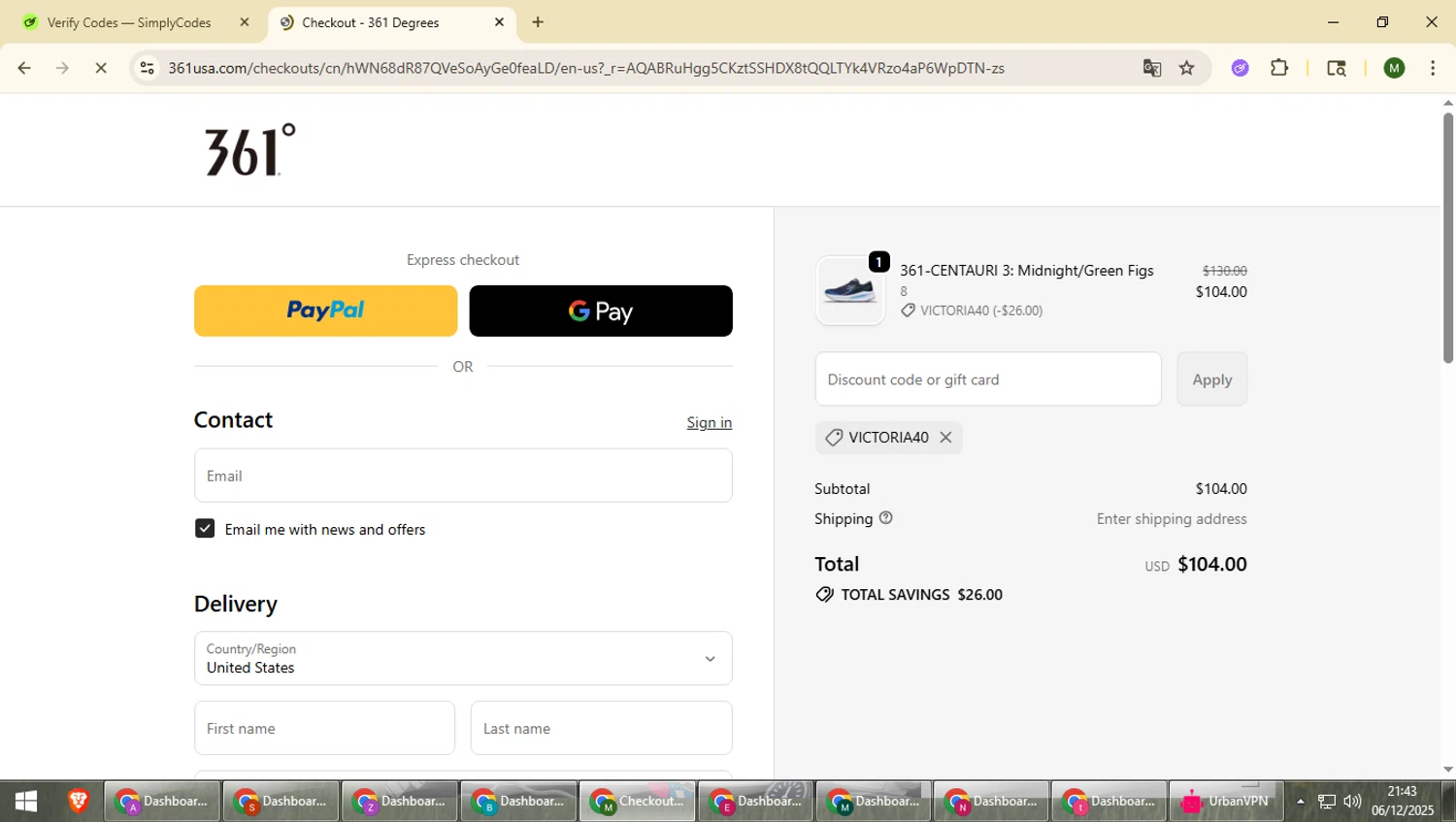View site information icon in address bar
The width and height of the screenshot is (1456, 822).
148,68
